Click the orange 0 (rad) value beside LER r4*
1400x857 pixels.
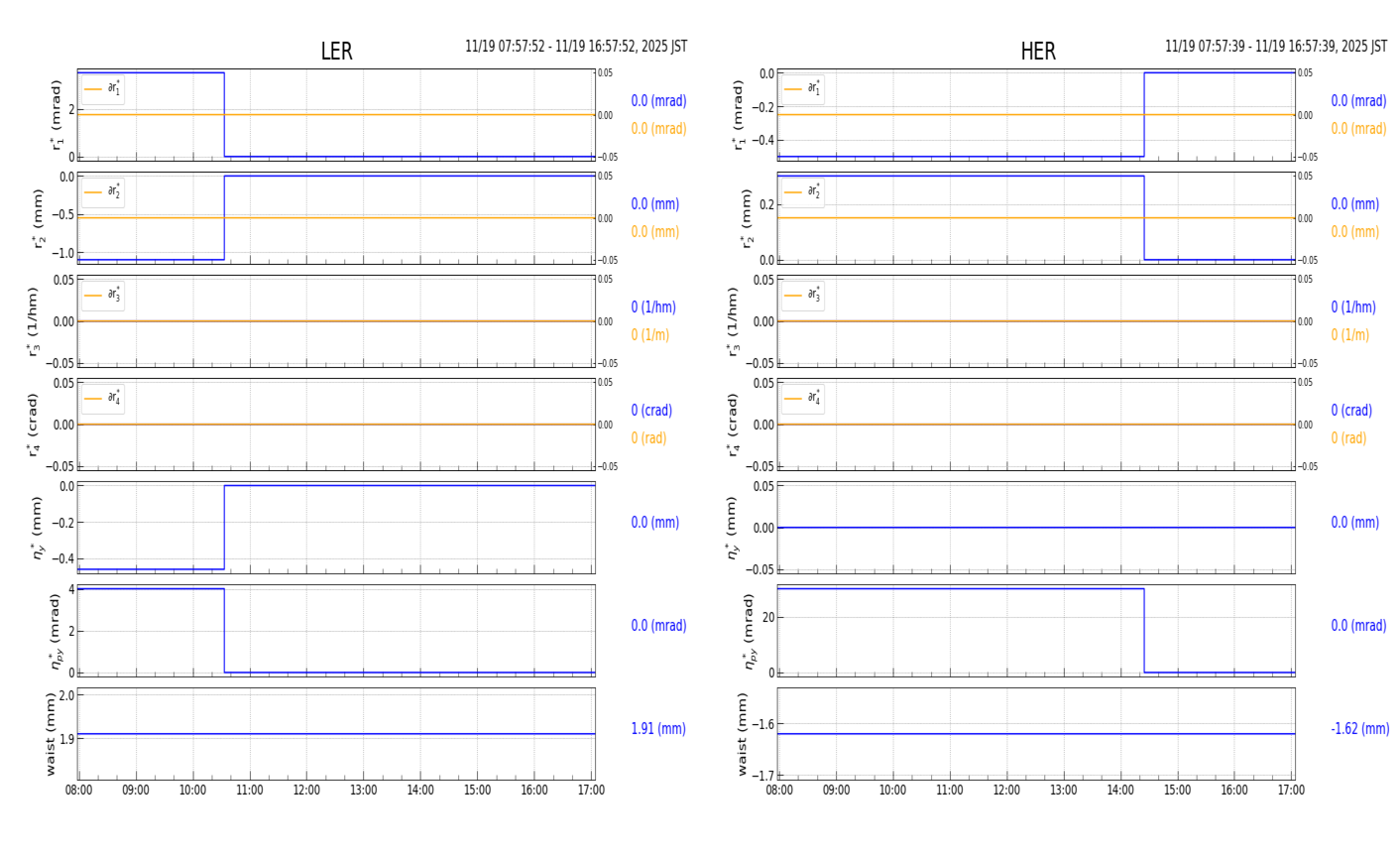tap(648, 438)
